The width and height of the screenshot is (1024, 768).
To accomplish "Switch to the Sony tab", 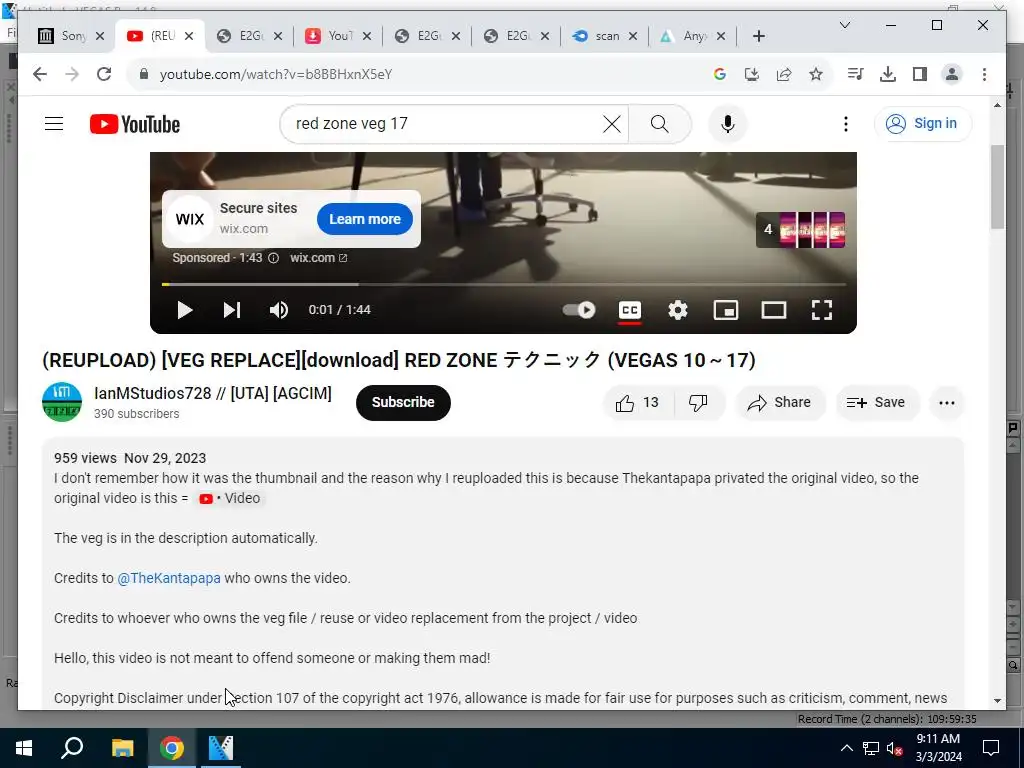I will pyautogui.click(x=72, y=36).
